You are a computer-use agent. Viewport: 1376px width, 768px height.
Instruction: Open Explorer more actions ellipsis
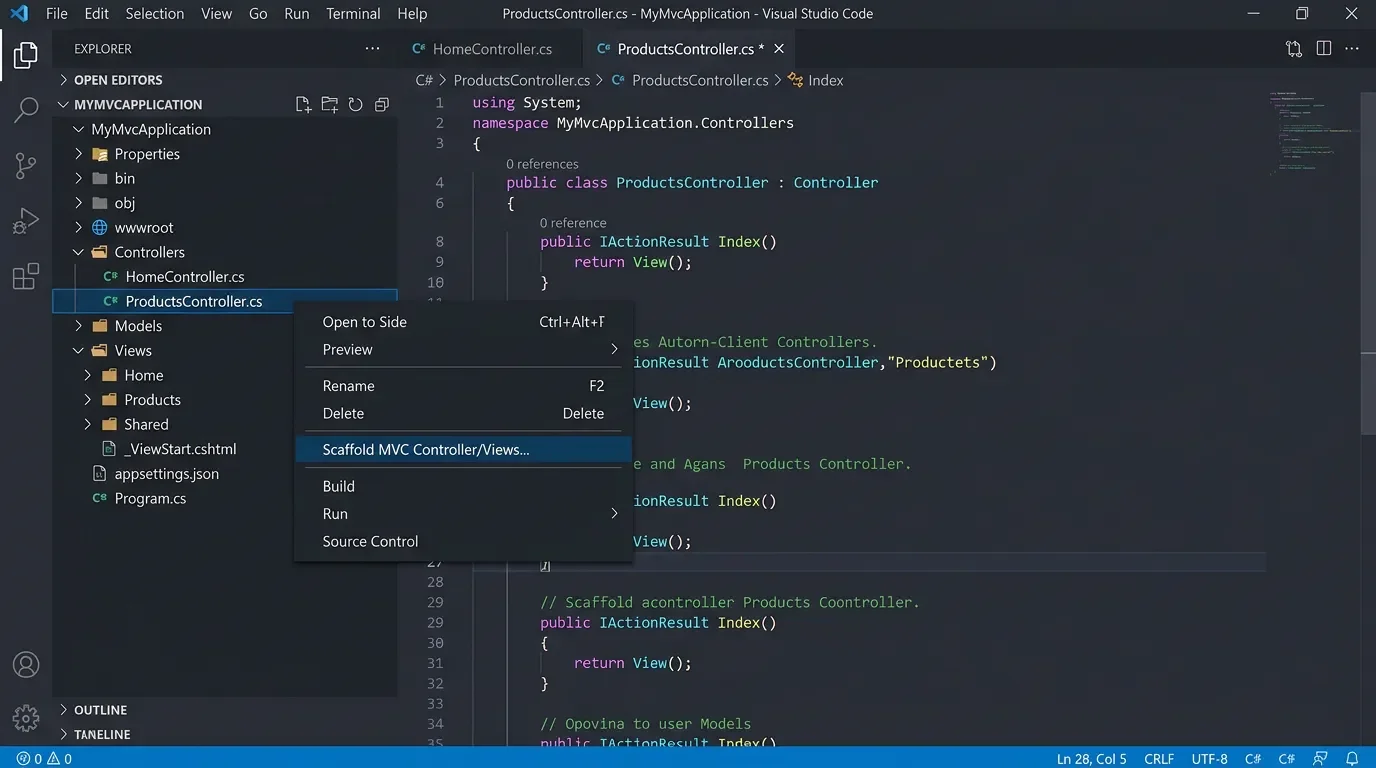point(372,48)
